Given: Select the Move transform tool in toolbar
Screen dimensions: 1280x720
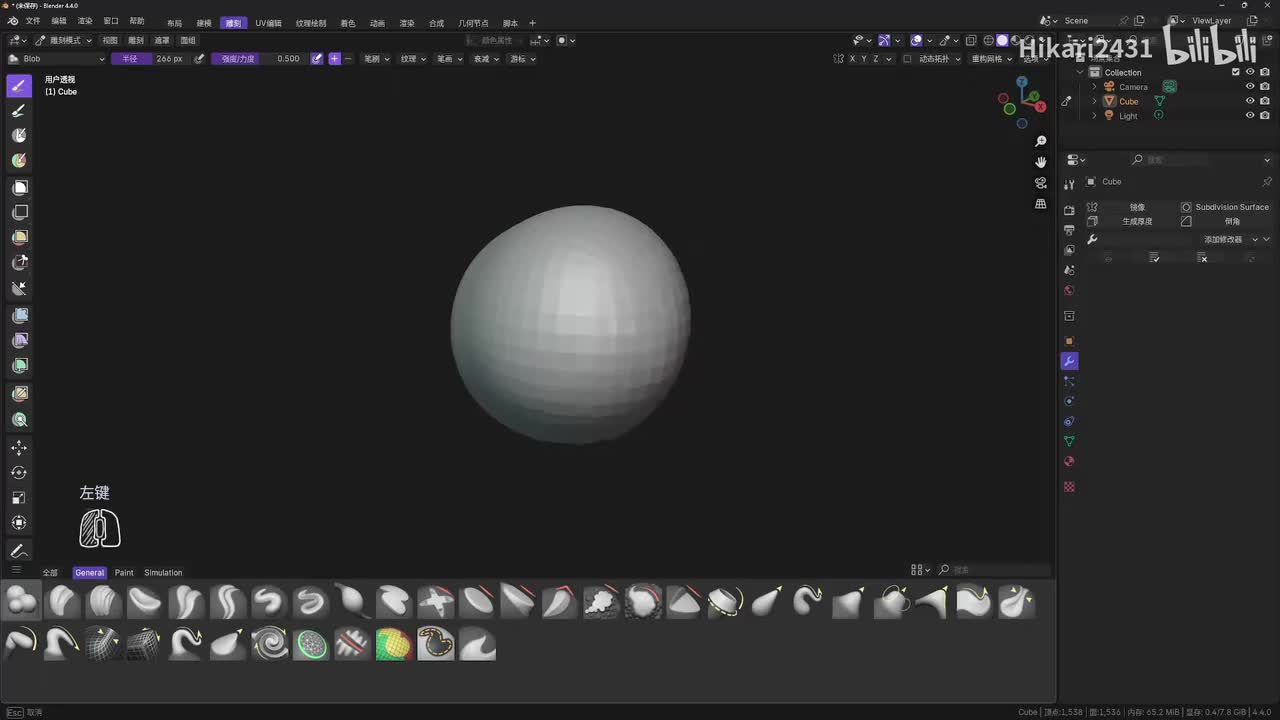Looking at the screenshot, I should pyautogui.click(x=19, y=448).
